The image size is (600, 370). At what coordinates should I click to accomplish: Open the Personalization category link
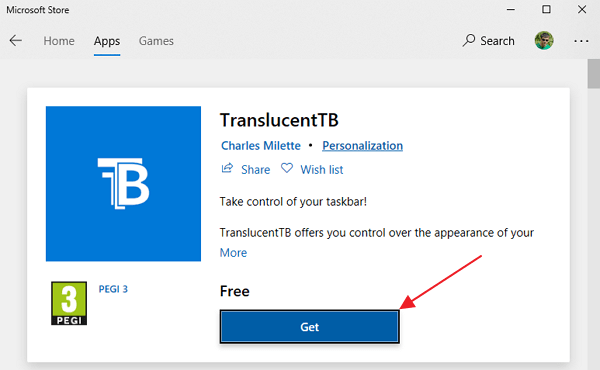coord(362,146)
